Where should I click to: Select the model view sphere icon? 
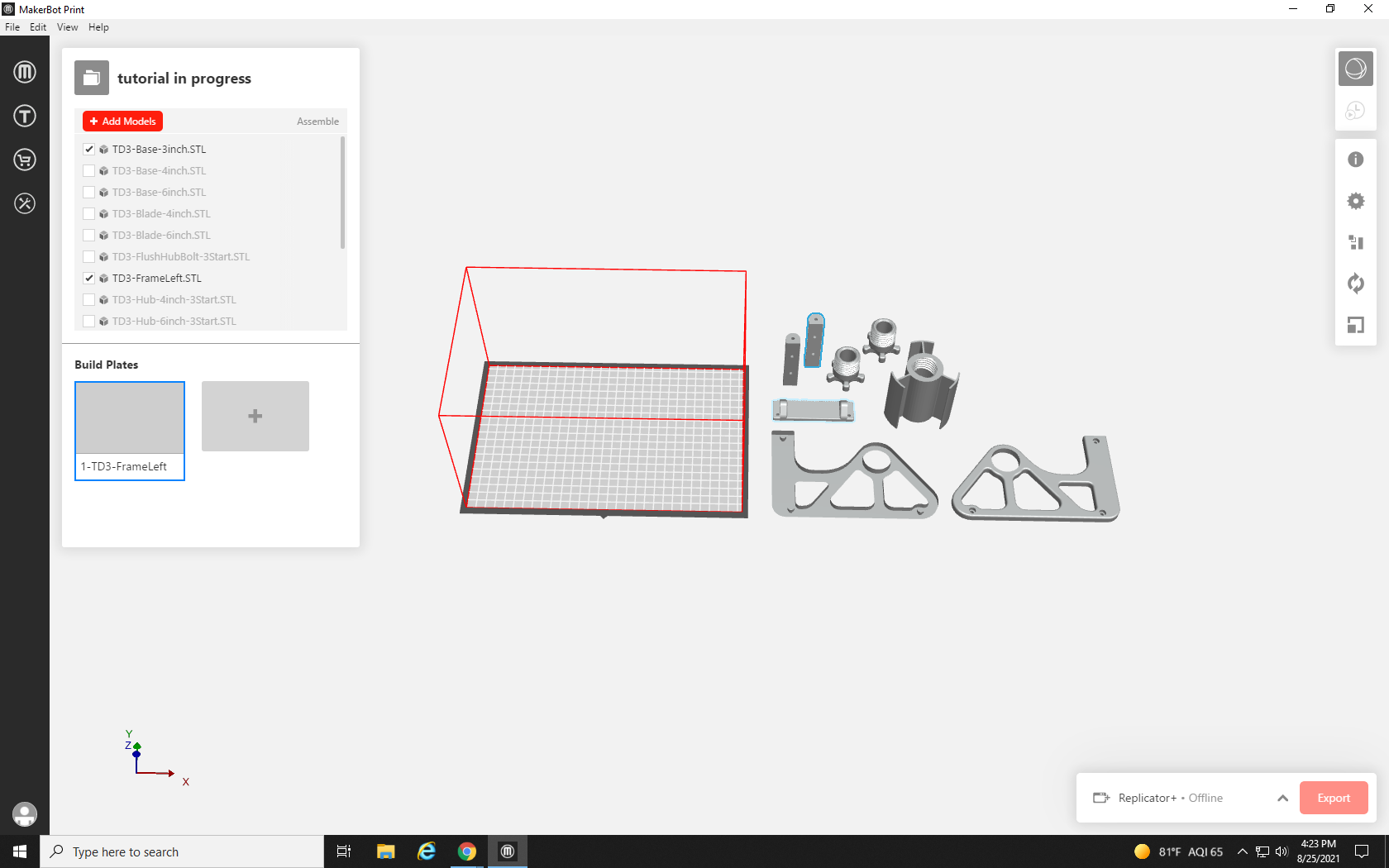[1356, 69]
